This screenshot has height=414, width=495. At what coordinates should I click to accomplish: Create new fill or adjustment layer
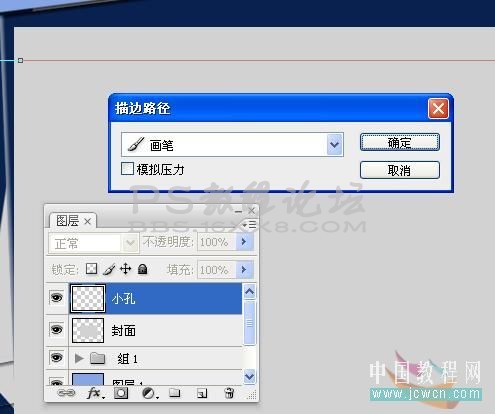tap(149, 393)
